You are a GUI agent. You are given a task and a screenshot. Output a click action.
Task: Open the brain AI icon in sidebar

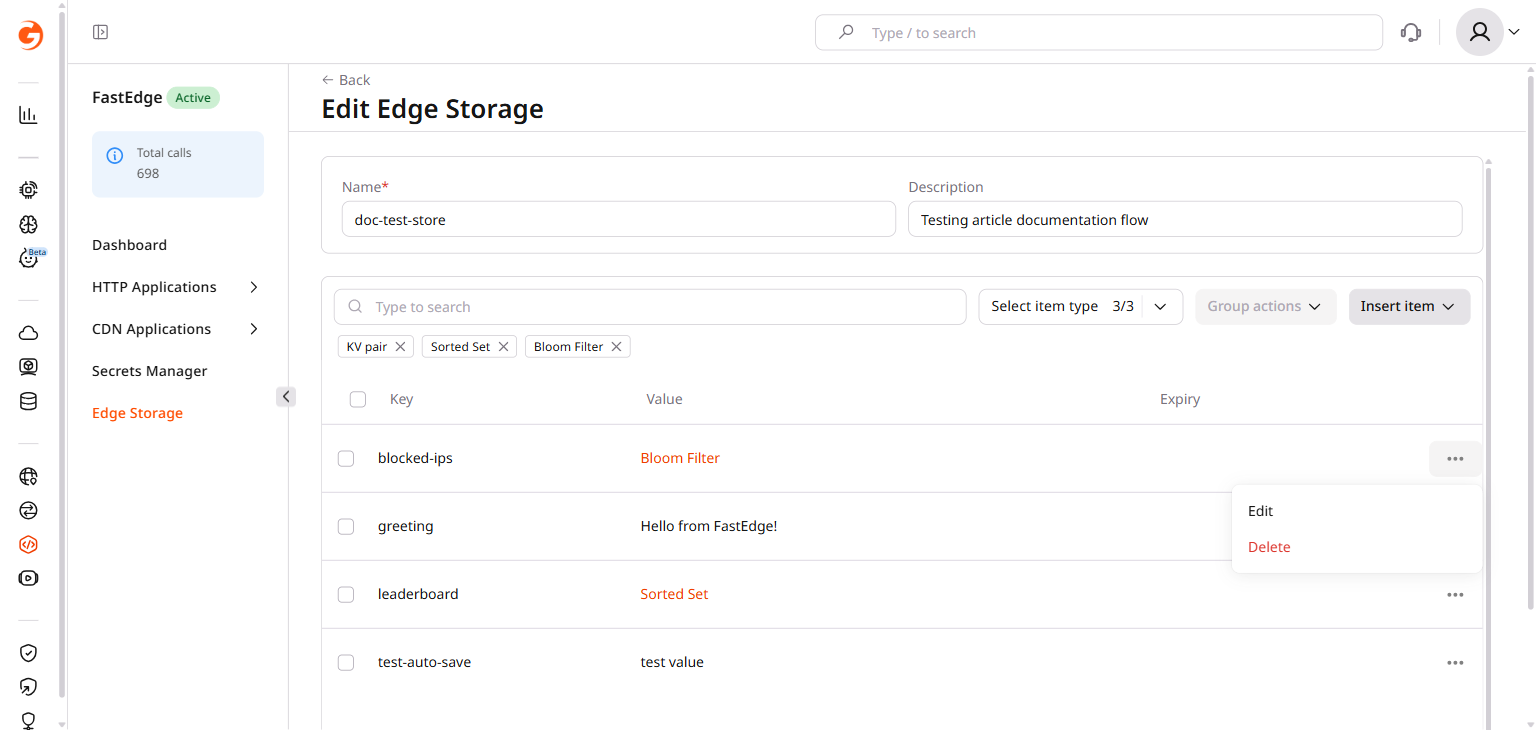[x=28, y=224]
